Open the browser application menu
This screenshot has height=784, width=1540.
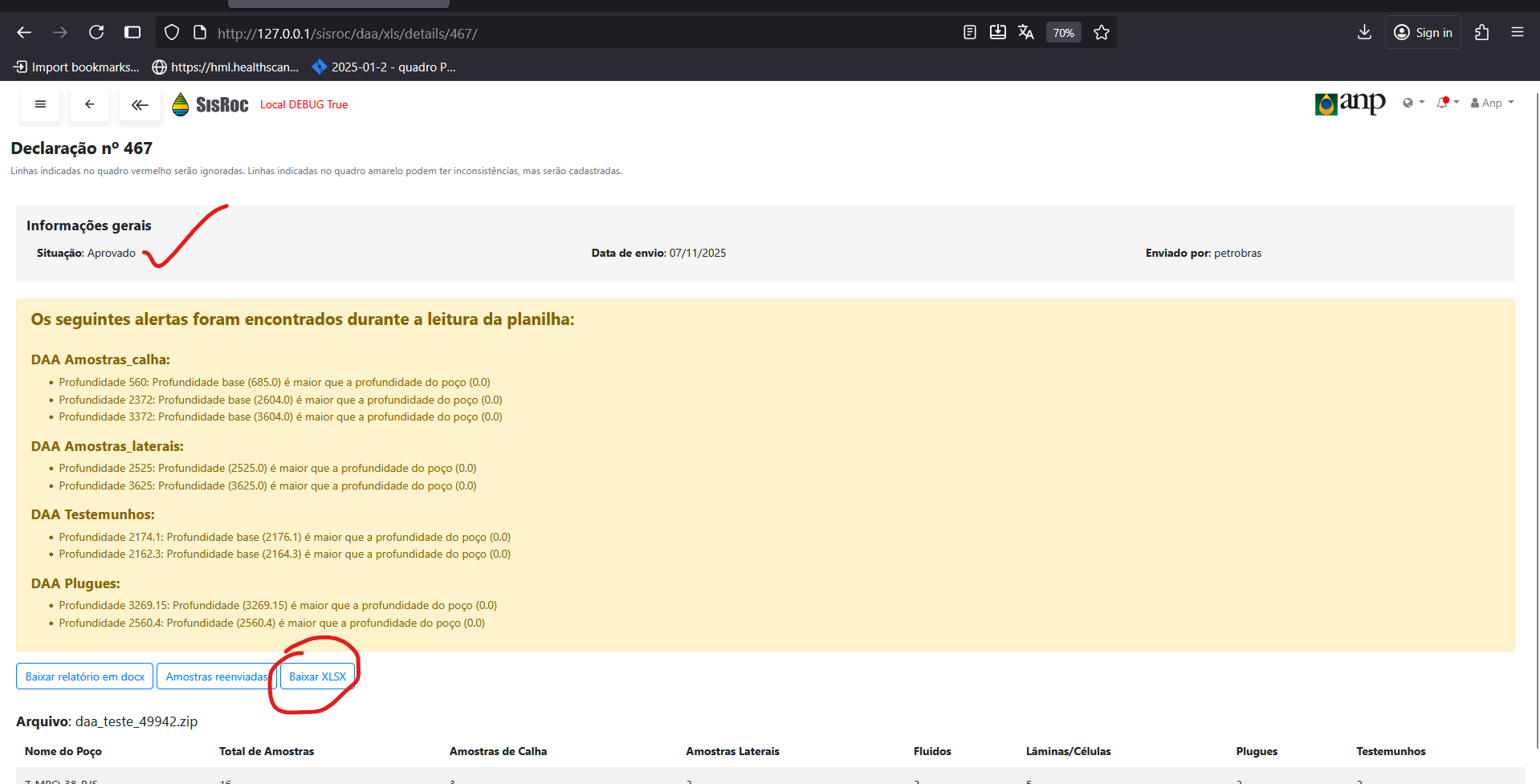1517,33
